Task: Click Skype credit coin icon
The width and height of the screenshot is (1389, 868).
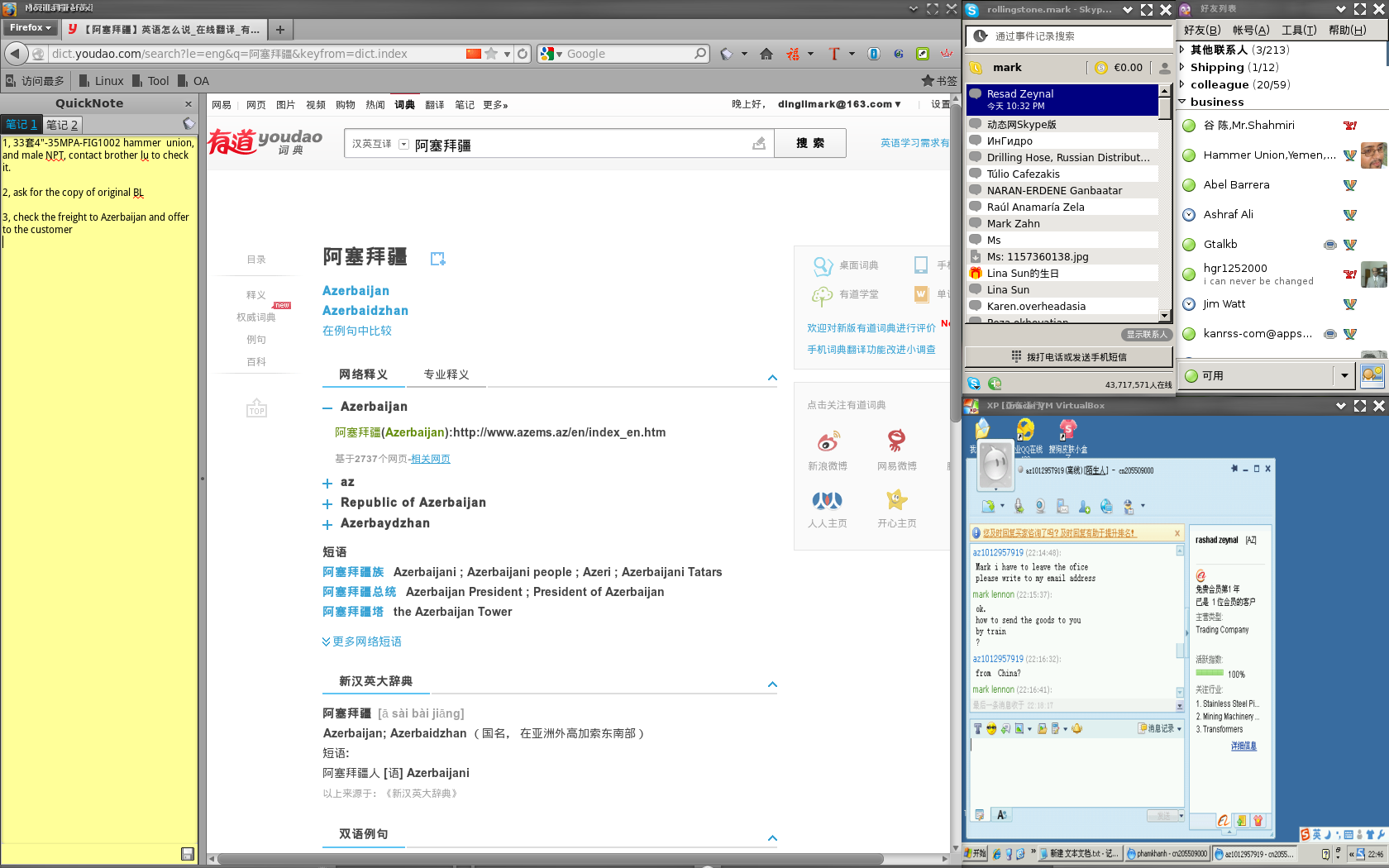Action: coord(1101,68)
